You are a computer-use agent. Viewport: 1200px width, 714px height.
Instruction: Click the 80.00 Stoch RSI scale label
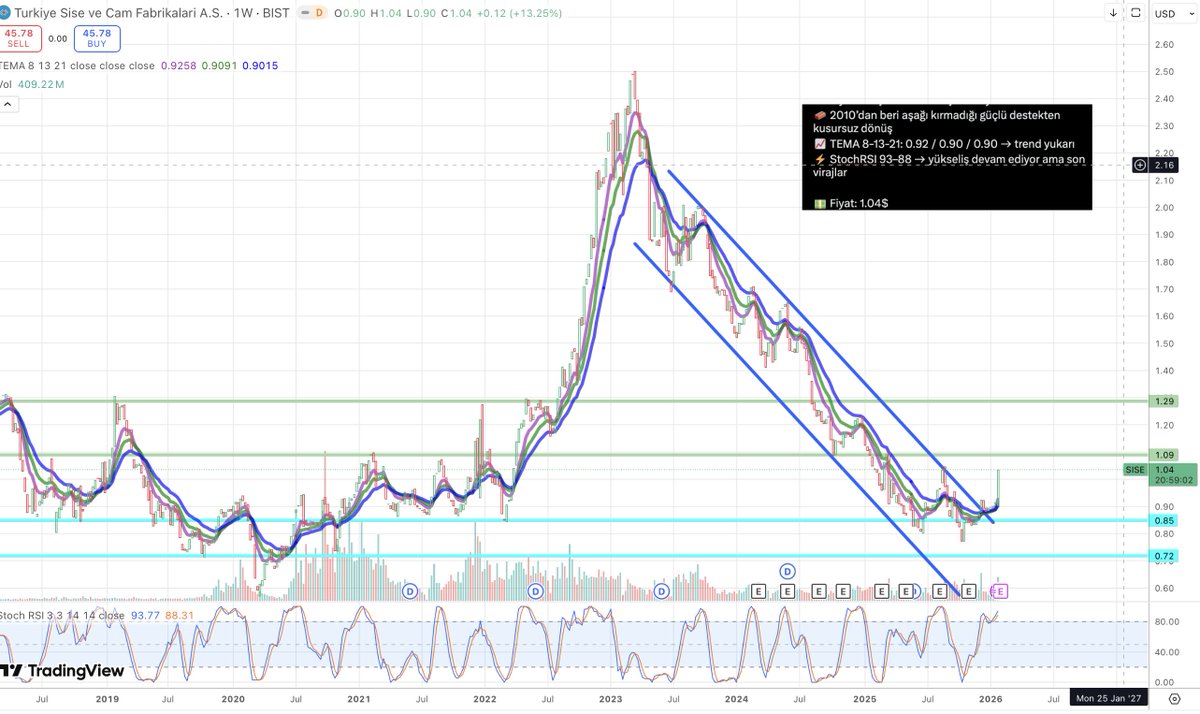[1166, 620]
